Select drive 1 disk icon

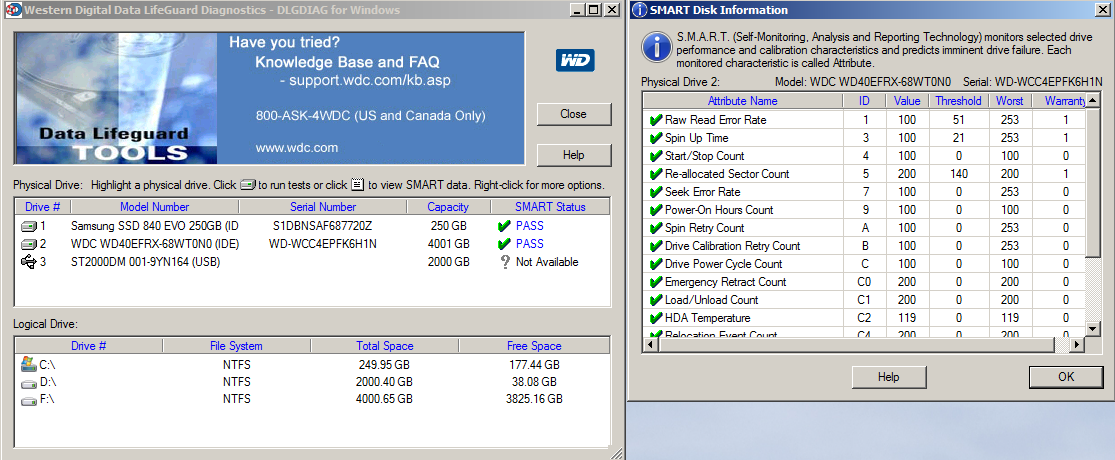click(29, 226)
